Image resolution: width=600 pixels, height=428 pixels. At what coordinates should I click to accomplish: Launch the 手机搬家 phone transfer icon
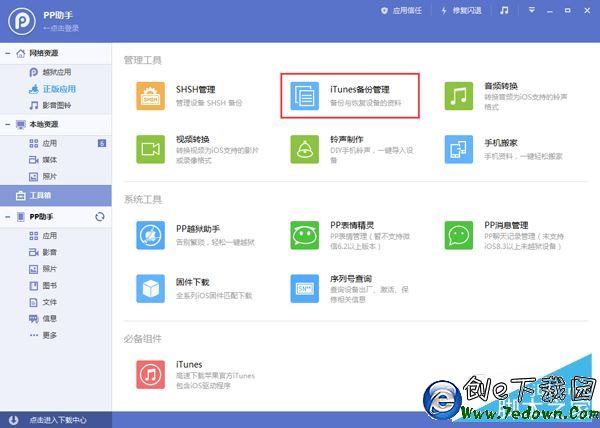click(459, 149)
